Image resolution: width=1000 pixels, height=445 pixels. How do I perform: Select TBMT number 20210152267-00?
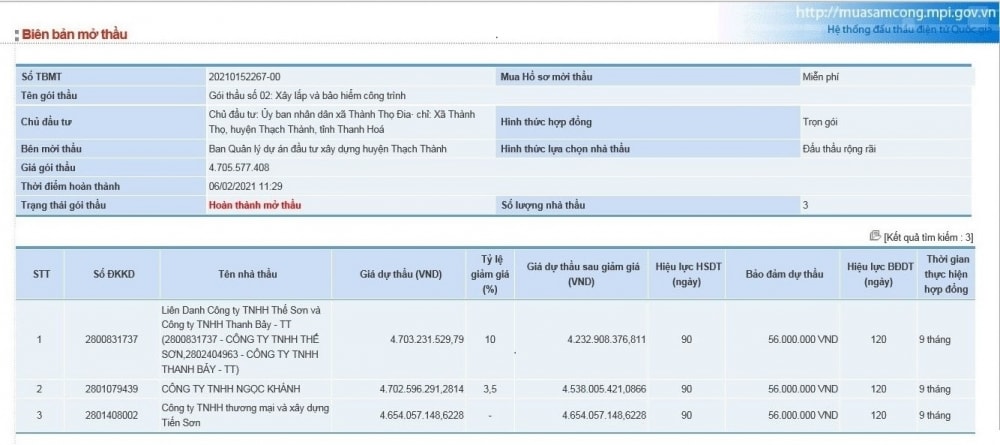[x=244, y=77]
